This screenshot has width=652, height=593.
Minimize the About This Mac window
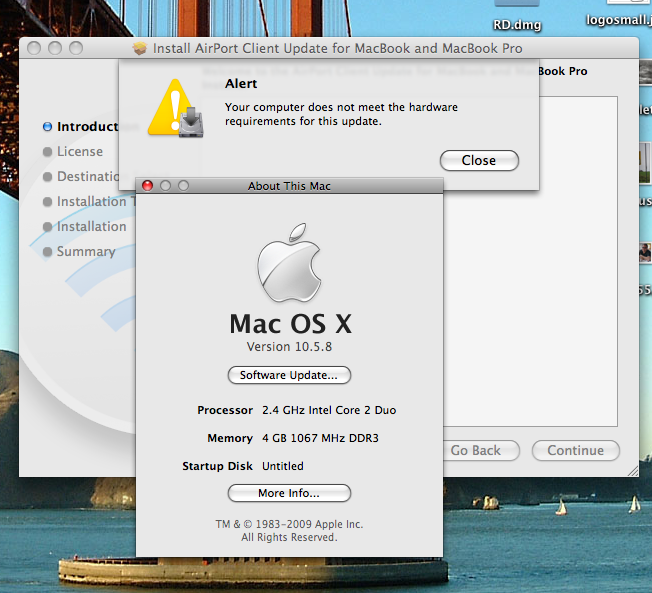pyautogui.click(x=165, y=185)
